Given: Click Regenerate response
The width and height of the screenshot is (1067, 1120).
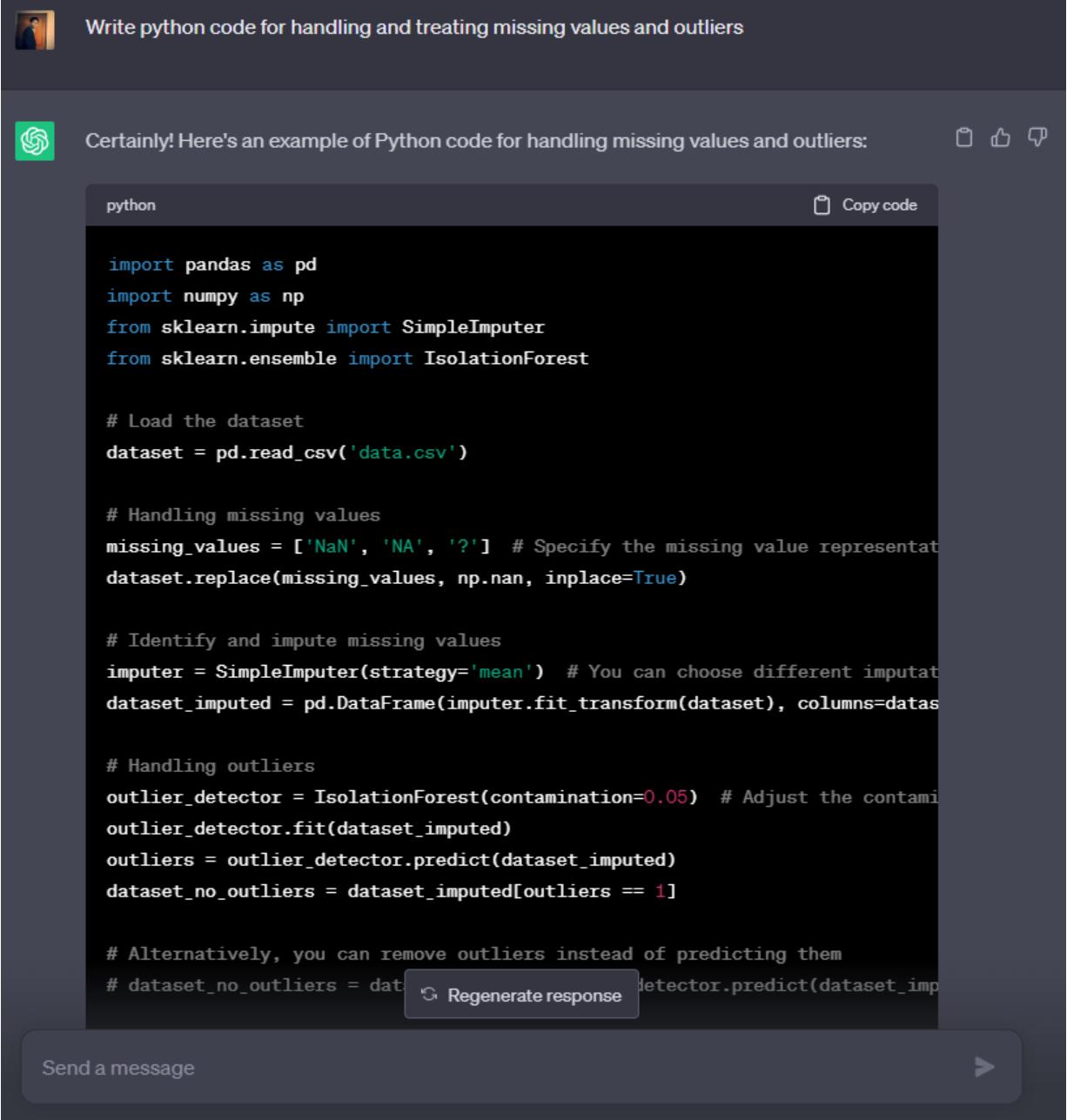Looking at the screenshot, I should tap(521, 996).
